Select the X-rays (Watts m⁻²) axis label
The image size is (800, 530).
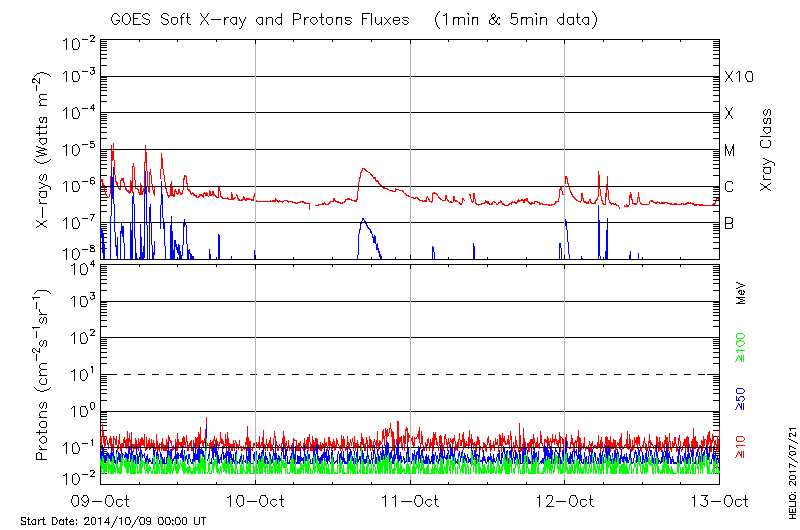click(43, 149)
